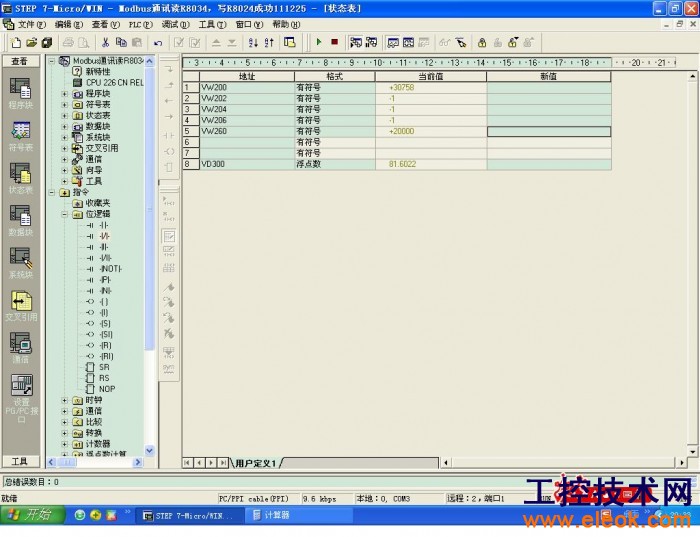This screenshot has width=700, height=537.
Task: Open the 帮助(H) menu
Action: (286, 25)
